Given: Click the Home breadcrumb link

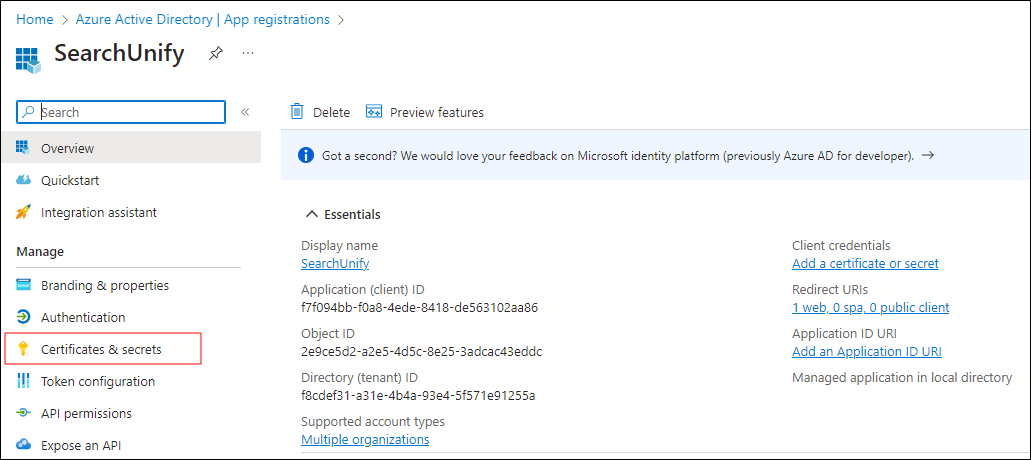Looking at the screenshot, I should point(35,19).
